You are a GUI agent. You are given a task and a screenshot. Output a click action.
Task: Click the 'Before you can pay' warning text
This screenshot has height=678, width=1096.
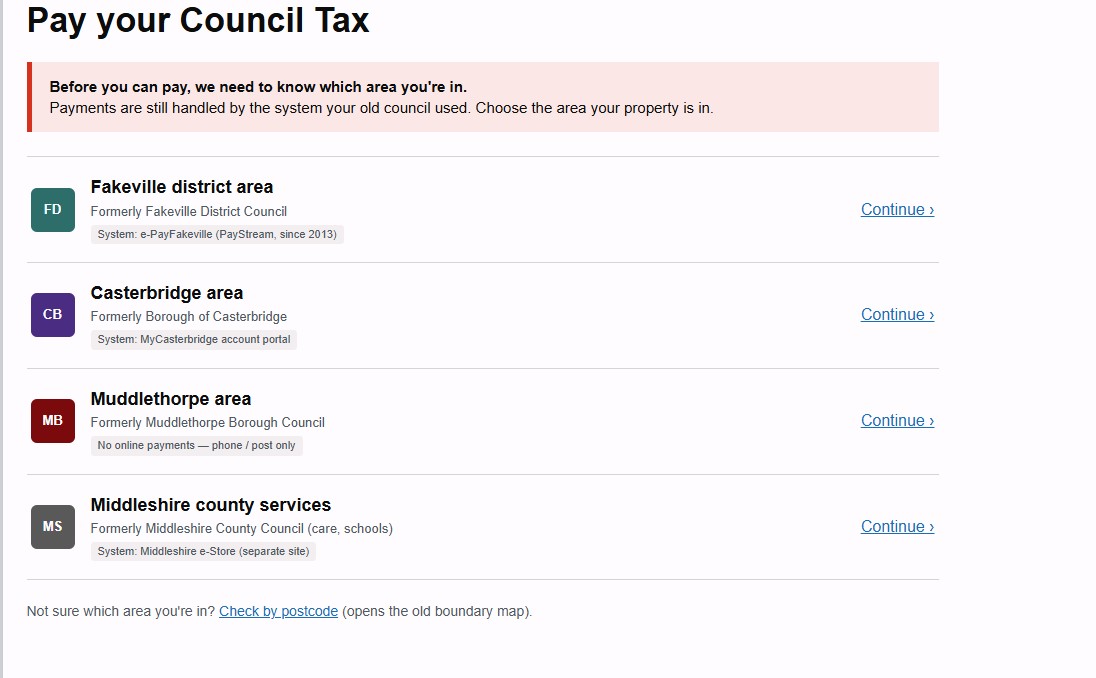[x=258, y=87]
